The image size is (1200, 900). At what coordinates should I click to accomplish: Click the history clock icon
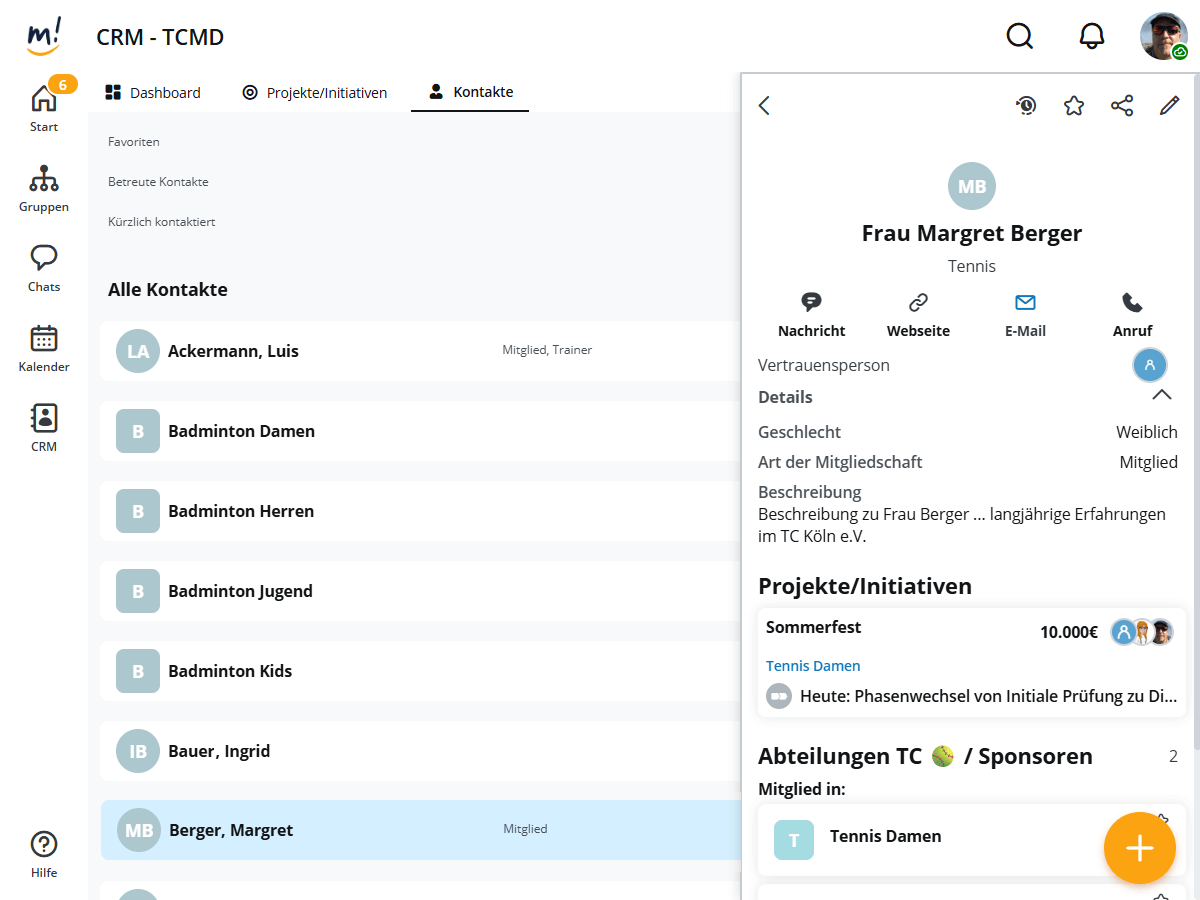pyautogui.click(x=1026, y=106)
